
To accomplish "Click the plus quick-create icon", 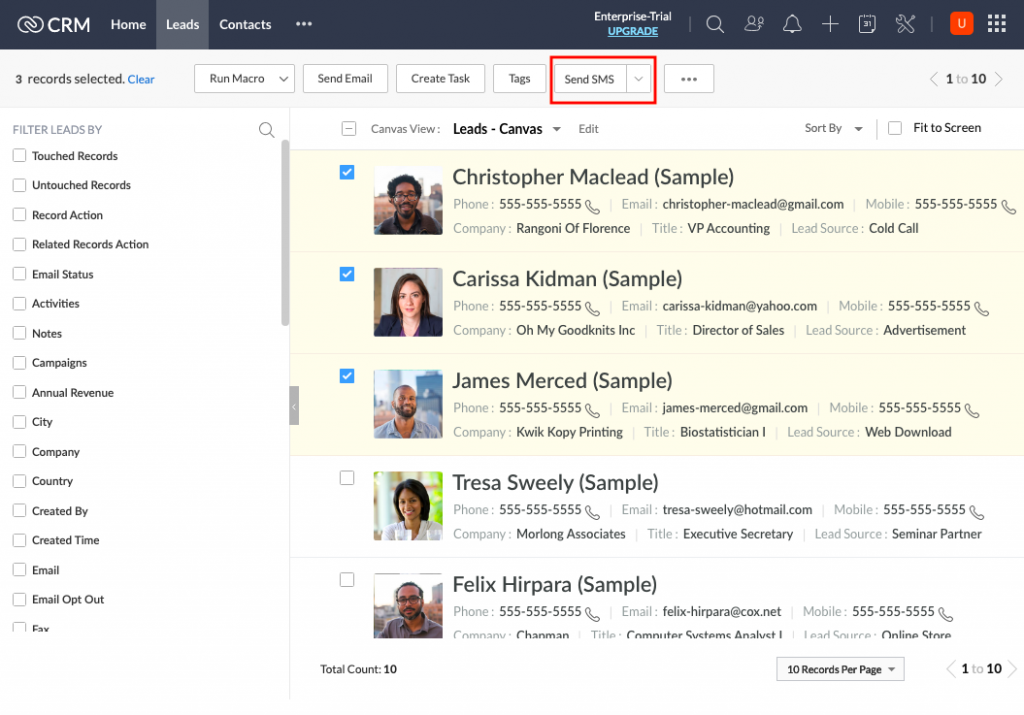I will tap(830, 23).
